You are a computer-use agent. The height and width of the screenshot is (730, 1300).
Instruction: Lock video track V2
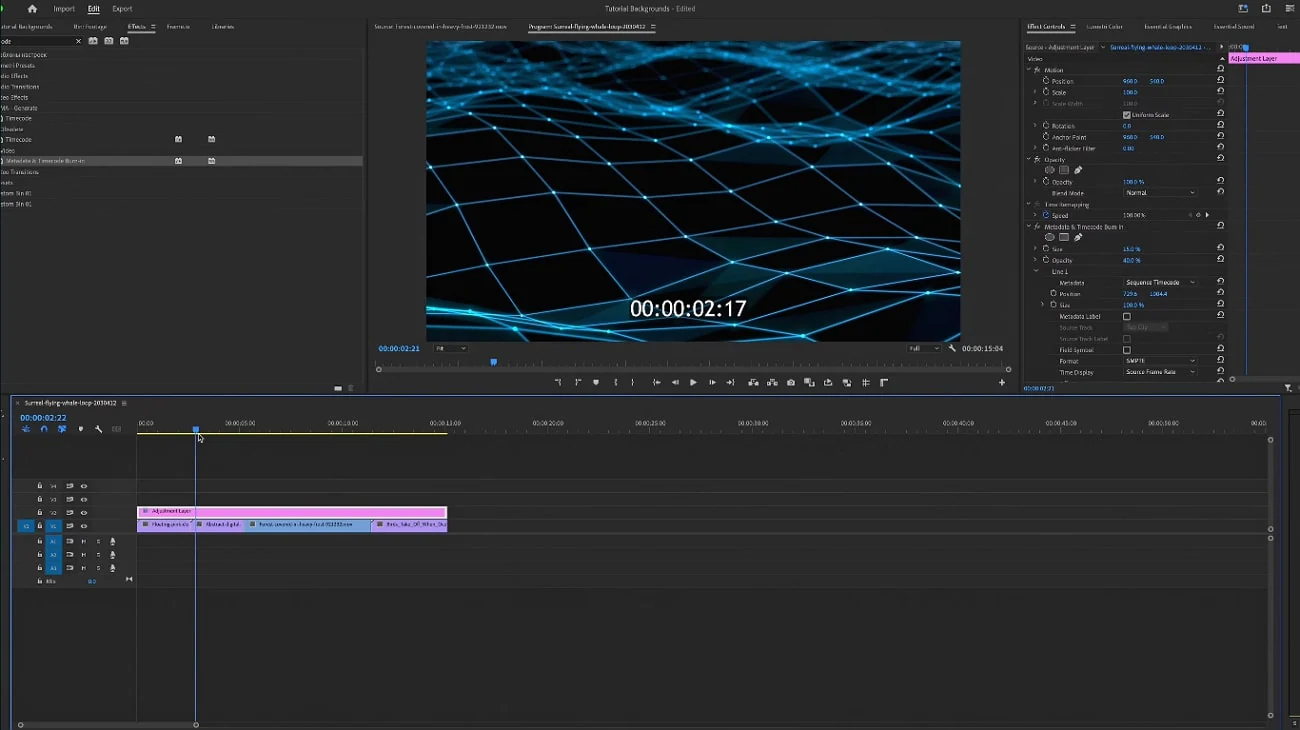click(x=40, y=513)
